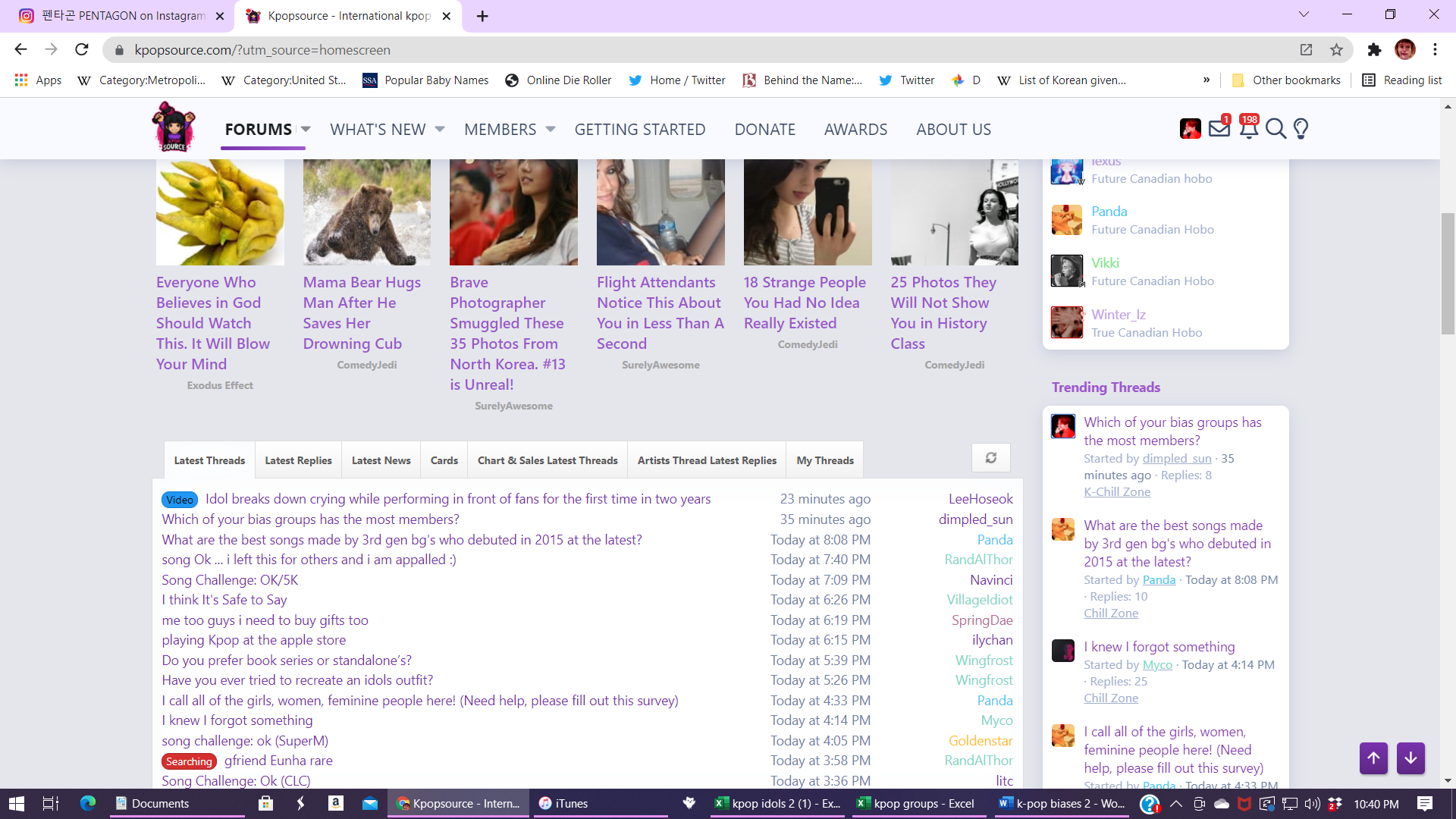
Task: Show hidden system tray icons
Action: coord(1176,804)
